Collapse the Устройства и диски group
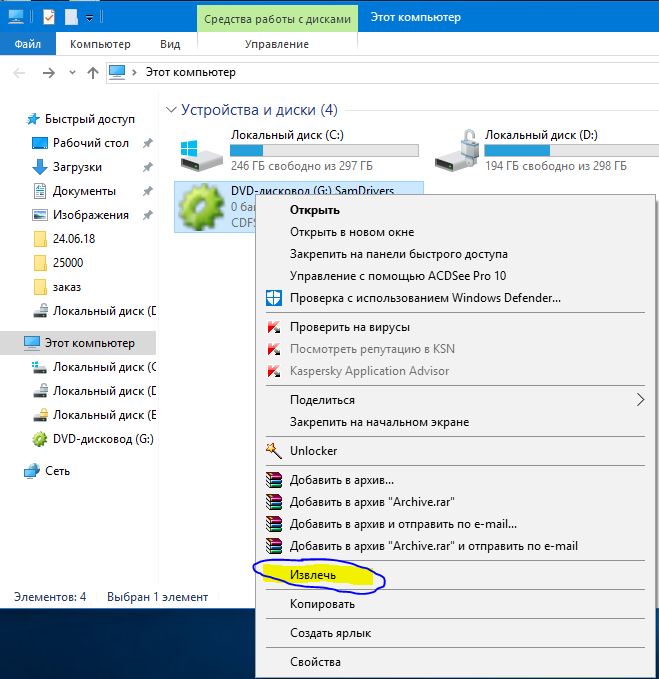Screen dimensions: 659x679 (x=171, y=110)
